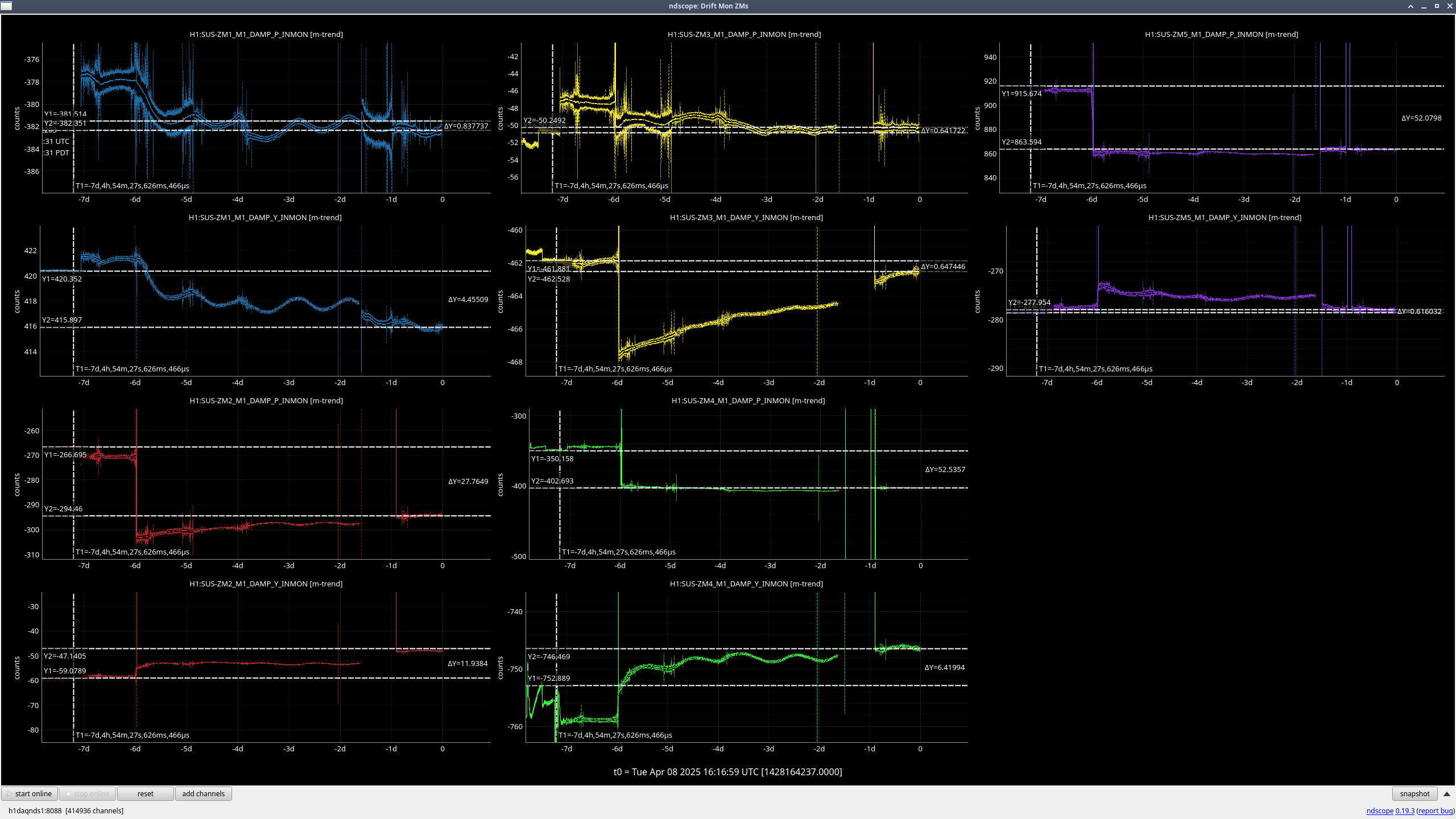Image resolution: width=1456 pixels, height=819 pixels.
Task: Click the Y2=-277.954 cursor label
Action: click(1029, 302)
